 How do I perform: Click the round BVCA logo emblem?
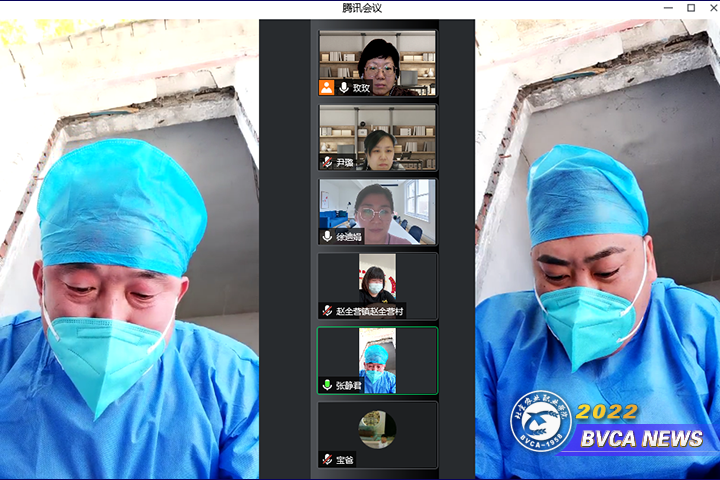541,421
